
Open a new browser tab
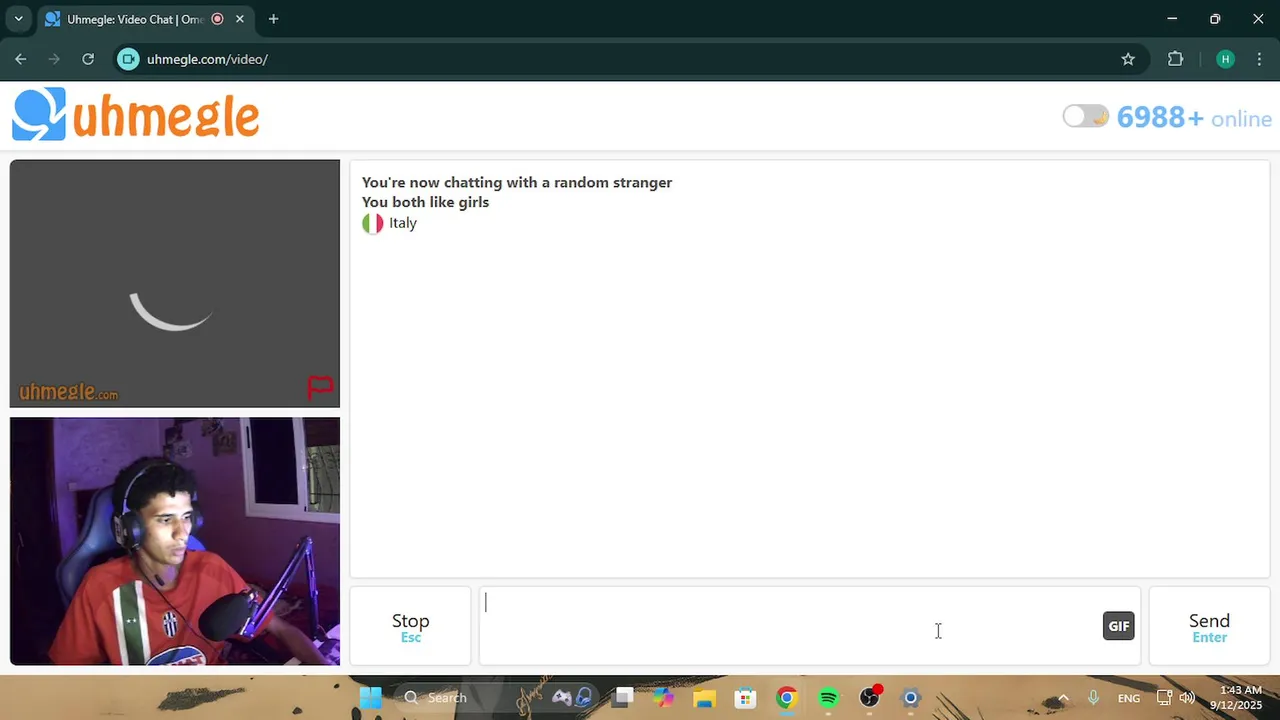[273, 19]
